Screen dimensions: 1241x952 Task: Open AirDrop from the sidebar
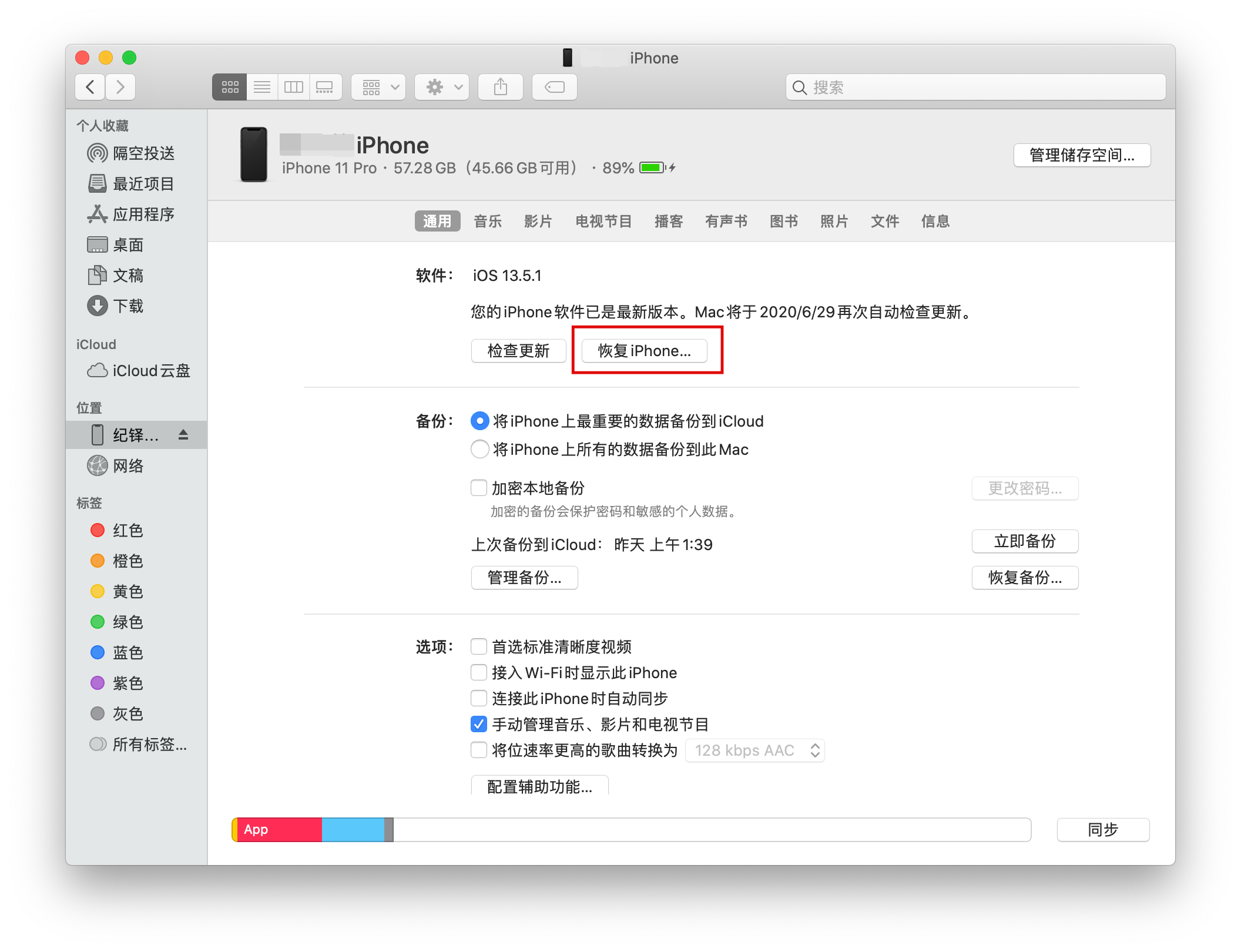[143, 153]
